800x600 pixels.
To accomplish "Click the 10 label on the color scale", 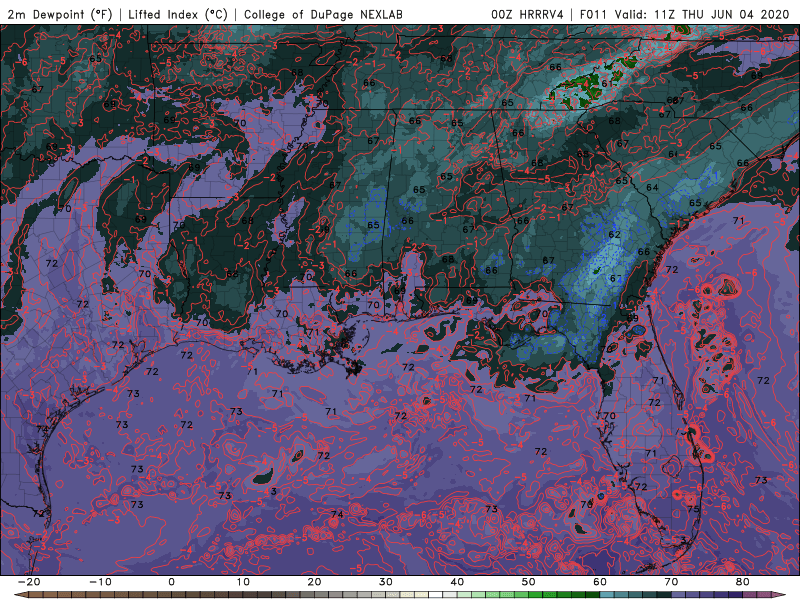I will 243,582.
